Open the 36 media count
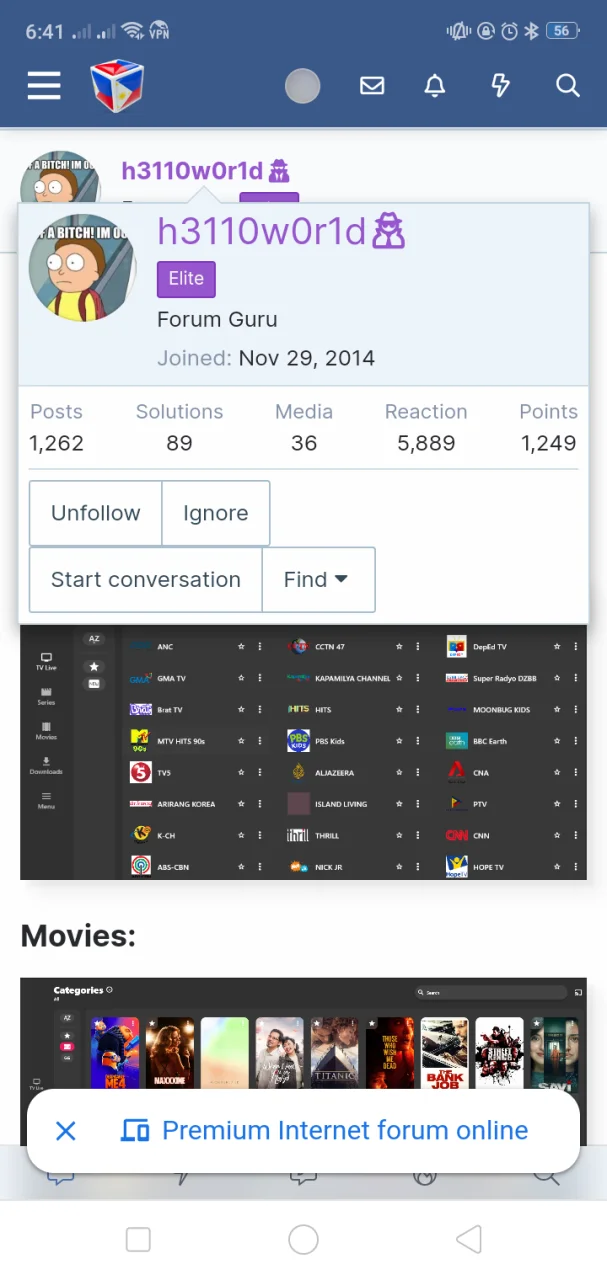 point(304,443)
